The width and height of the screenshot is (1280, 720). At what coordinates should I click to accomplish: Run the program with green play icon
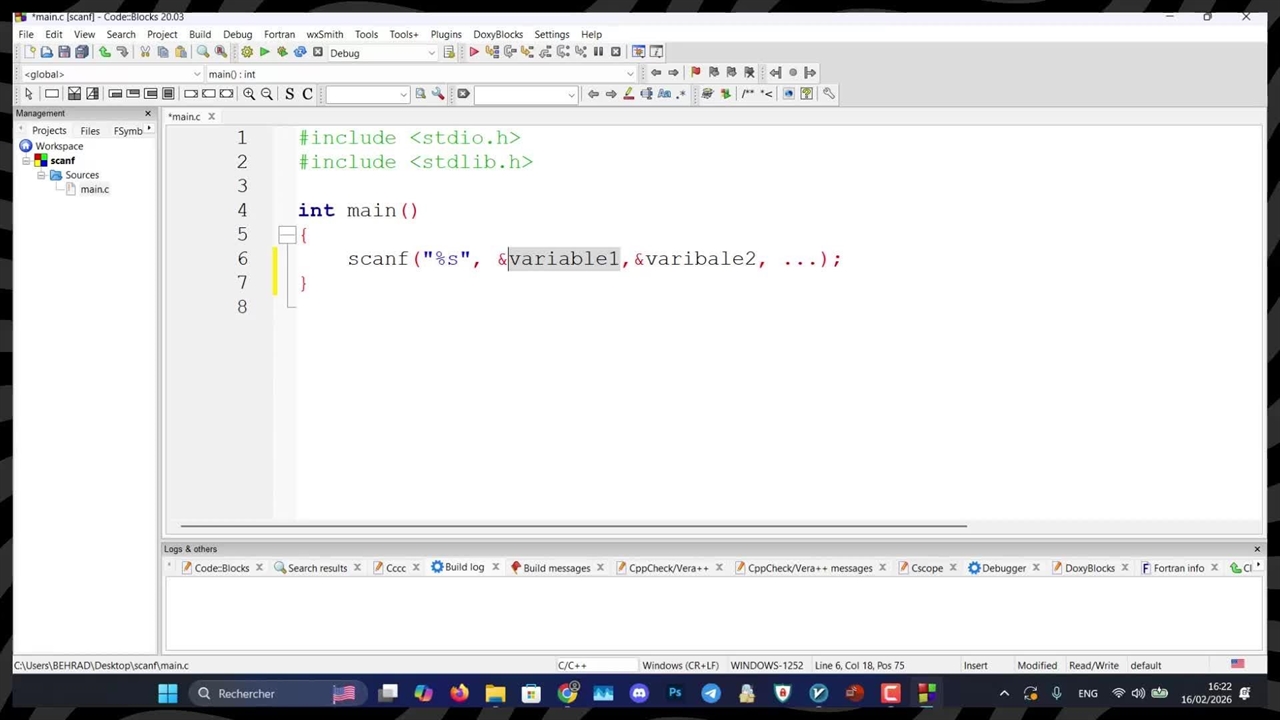pyautogui.click(x=265, y=52)
